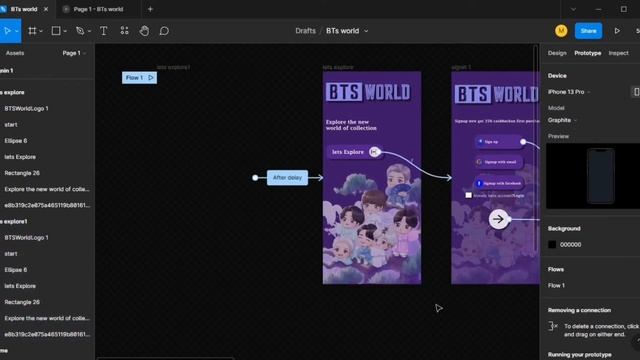Image resolution: width=640 pixels, height=360 pixels.
Task: Select first start layer
Action: 11,125
